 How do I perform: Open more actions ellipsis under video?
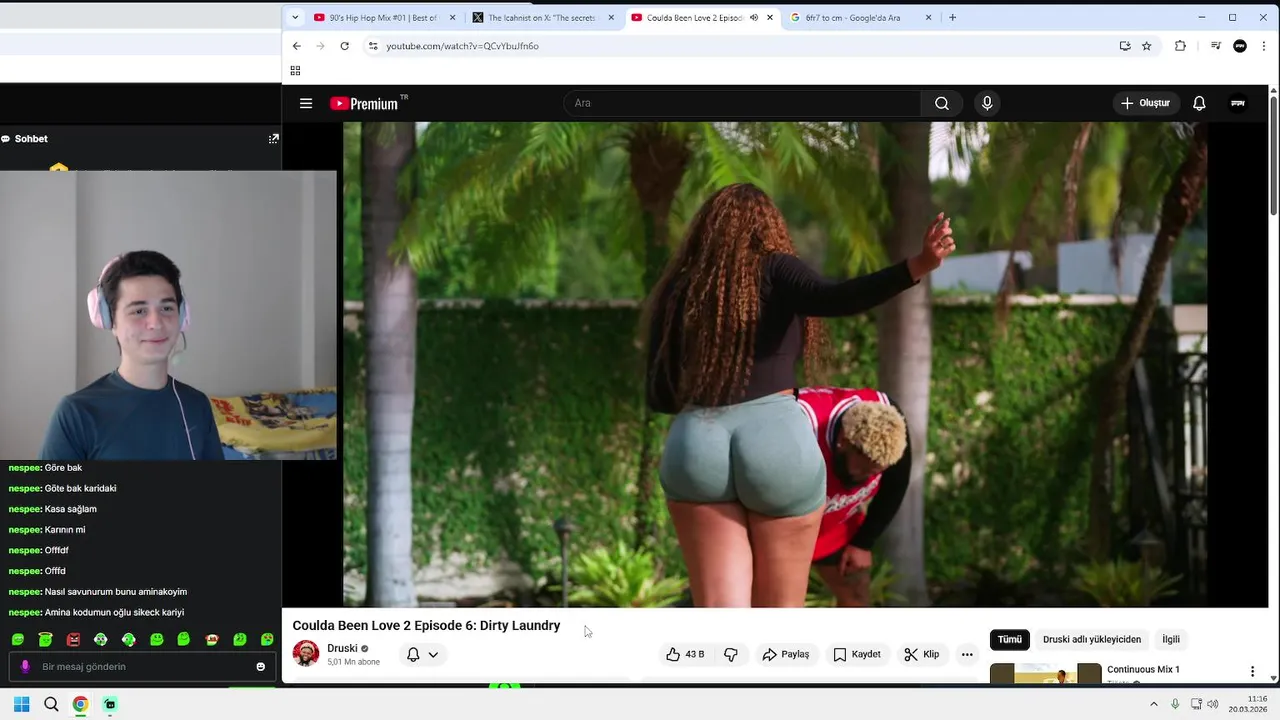pyautogui.click(x=967, y=654)
